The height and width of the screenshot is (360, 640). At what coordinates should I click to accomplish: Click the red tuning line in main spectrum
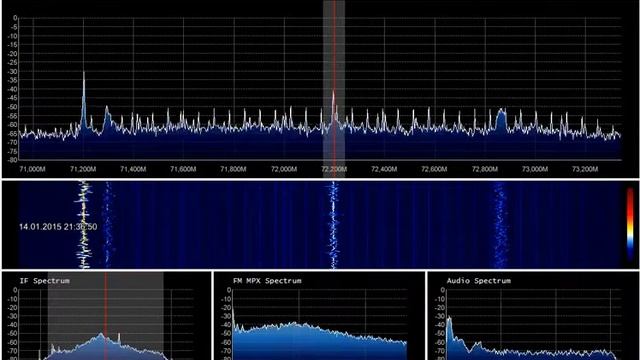point(334,88)
